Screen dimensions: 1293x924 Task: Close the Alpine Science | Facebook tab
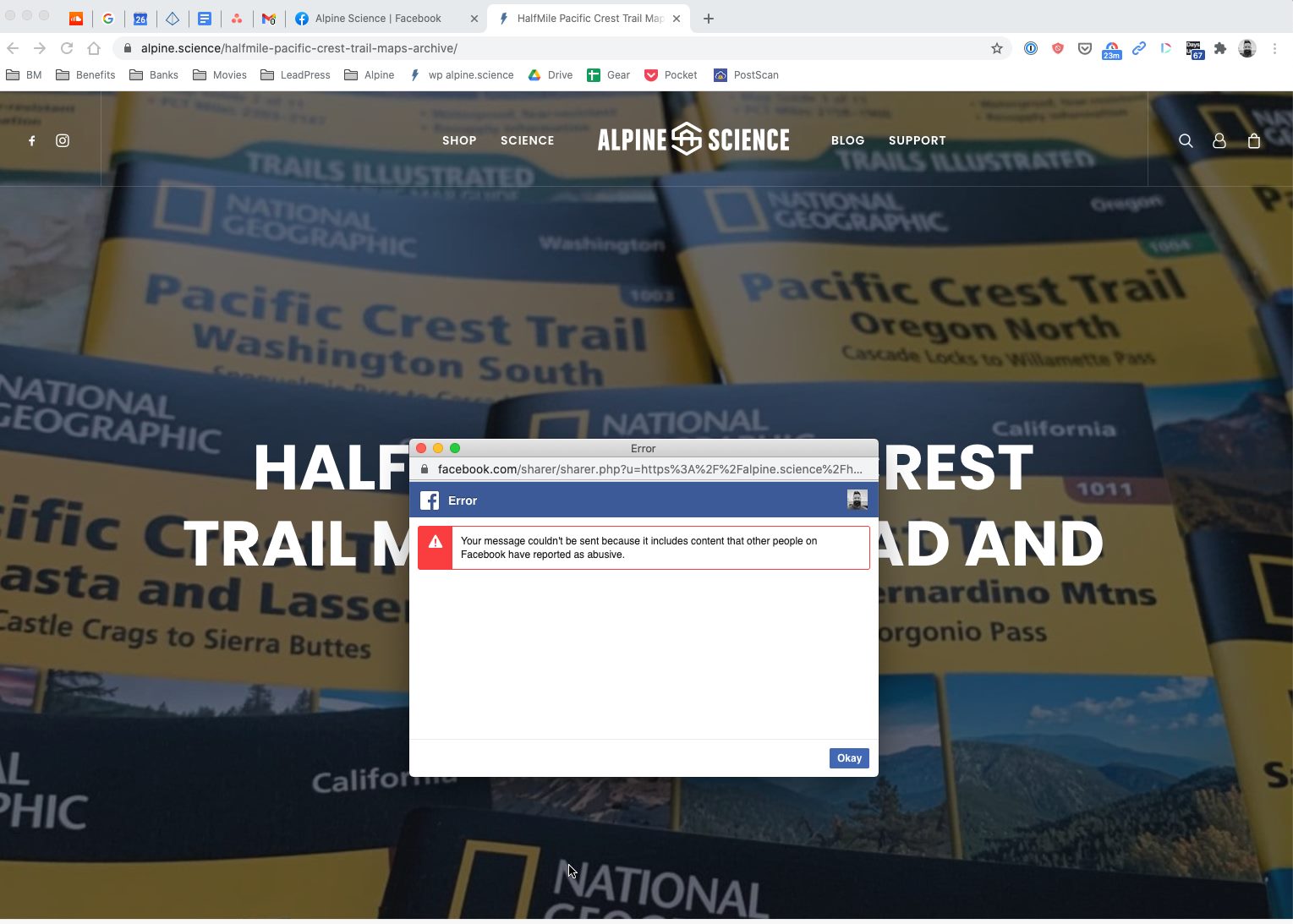click(474, 19)
